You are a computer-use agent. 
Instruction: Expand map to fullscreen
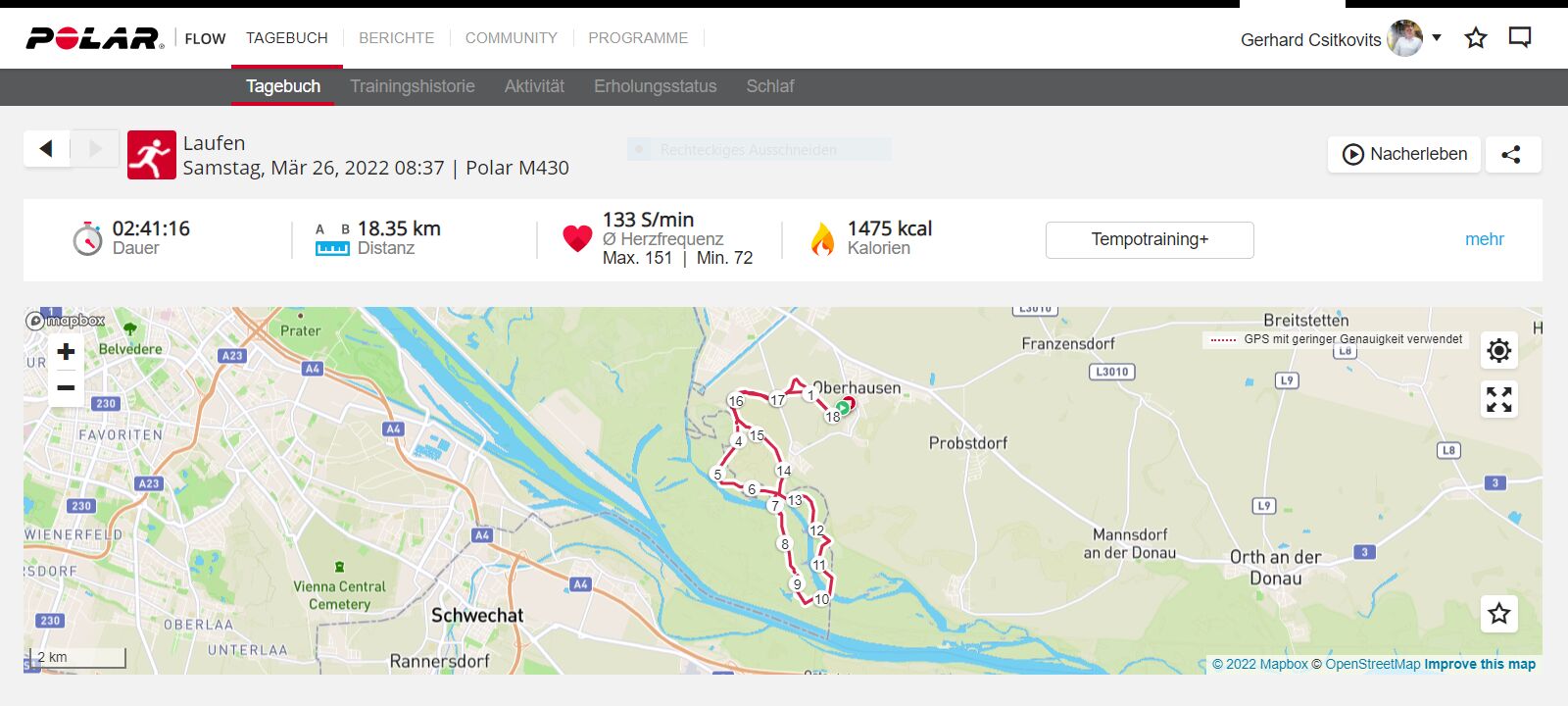tap(1498, 399)
